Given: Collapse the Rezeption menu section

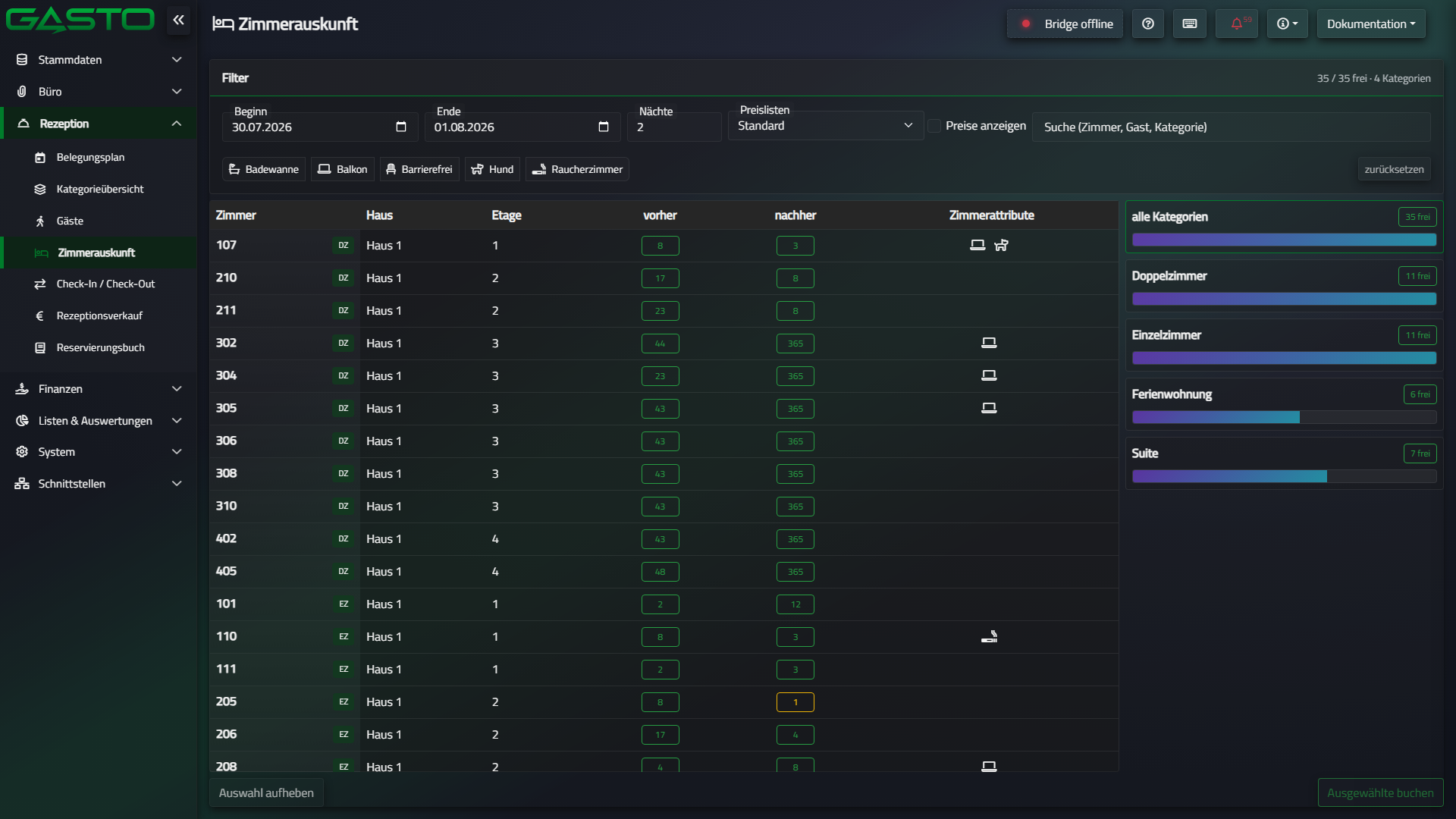Looking at the screenshot, I should (99, 123).
